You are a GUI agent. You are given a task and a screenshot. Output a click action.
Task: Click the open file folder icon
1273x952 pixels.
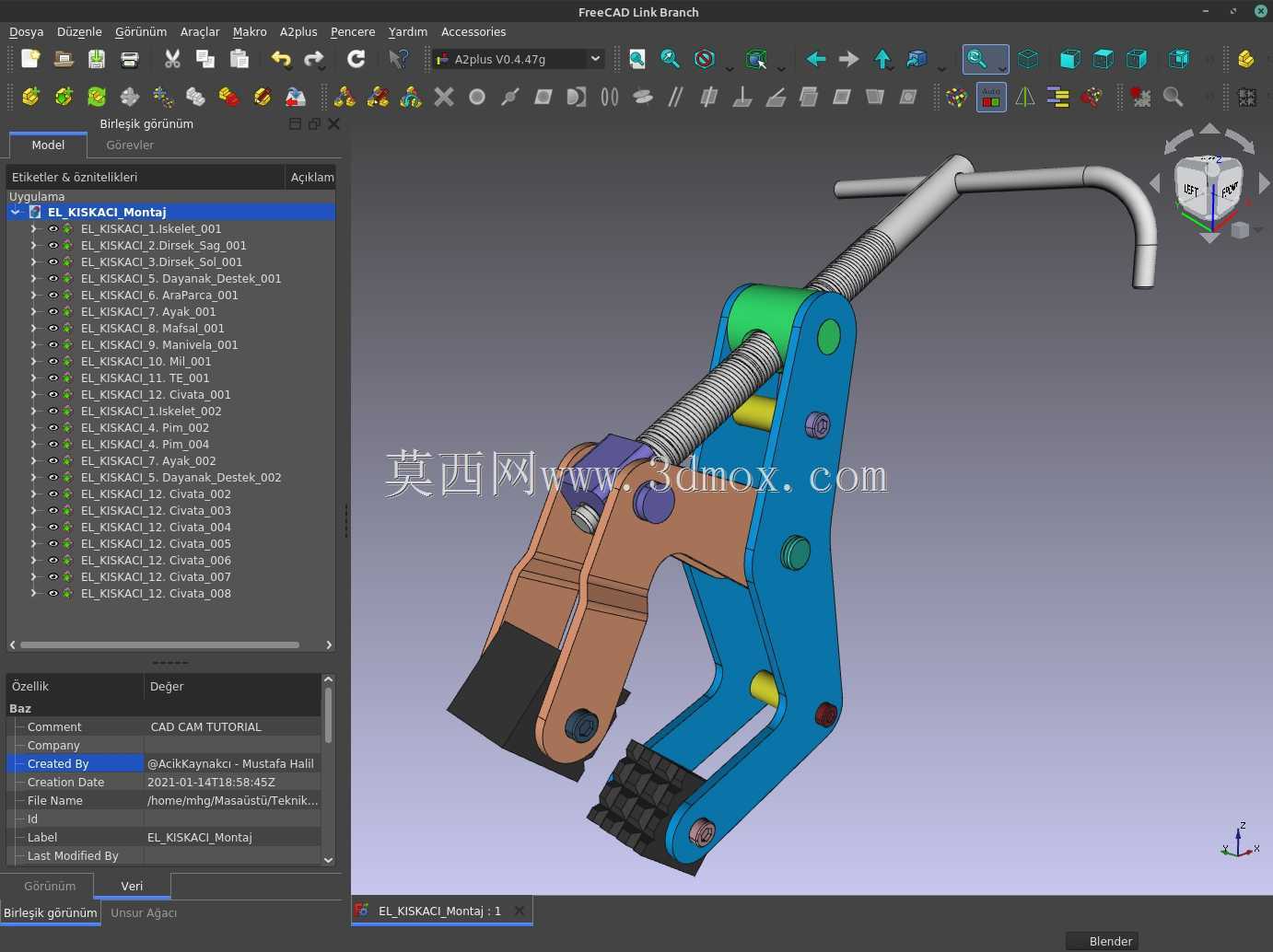pyautogui.click(x=64, y=59)
